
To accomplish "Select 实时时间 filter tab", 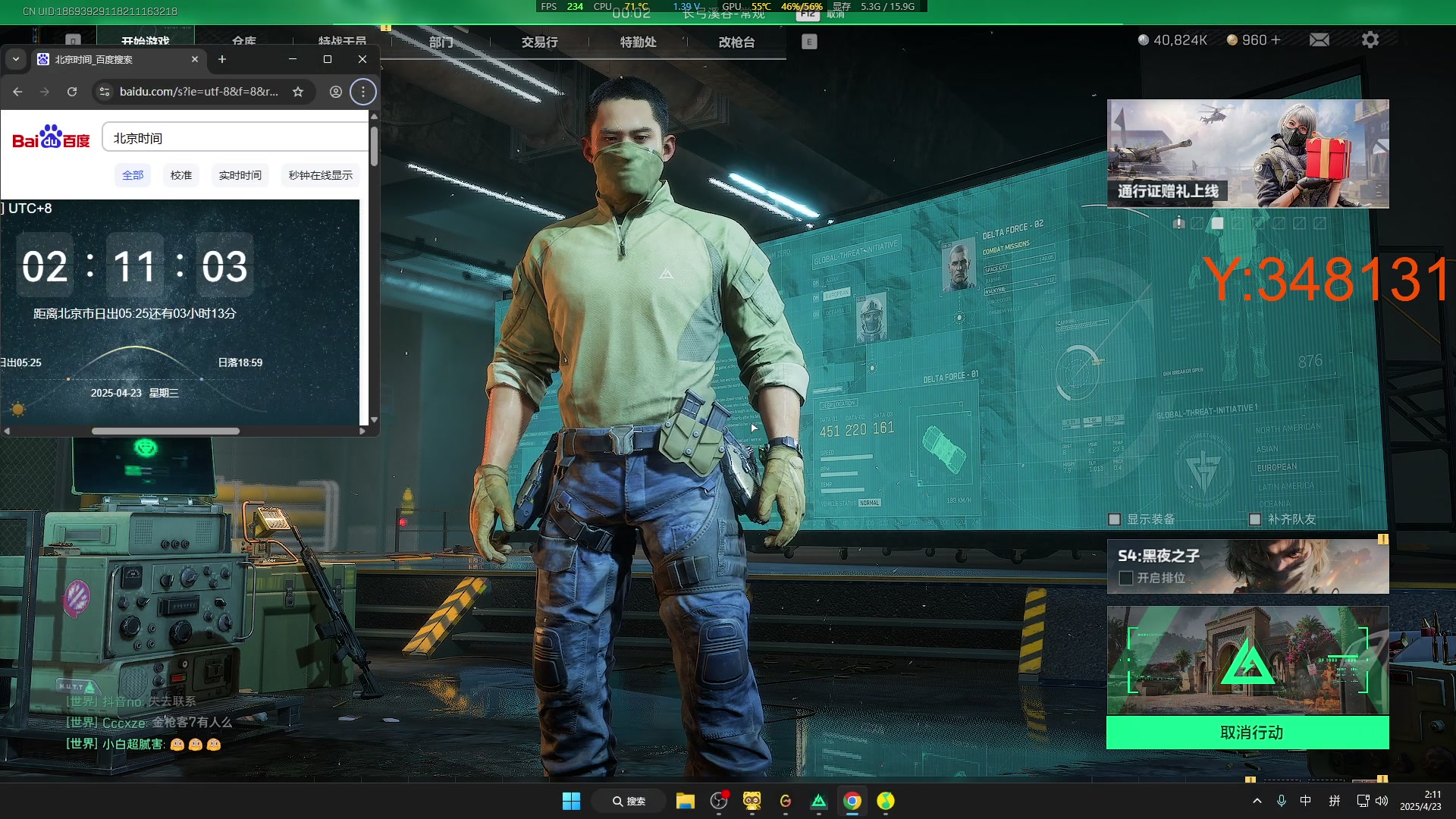I will point(240,175).
